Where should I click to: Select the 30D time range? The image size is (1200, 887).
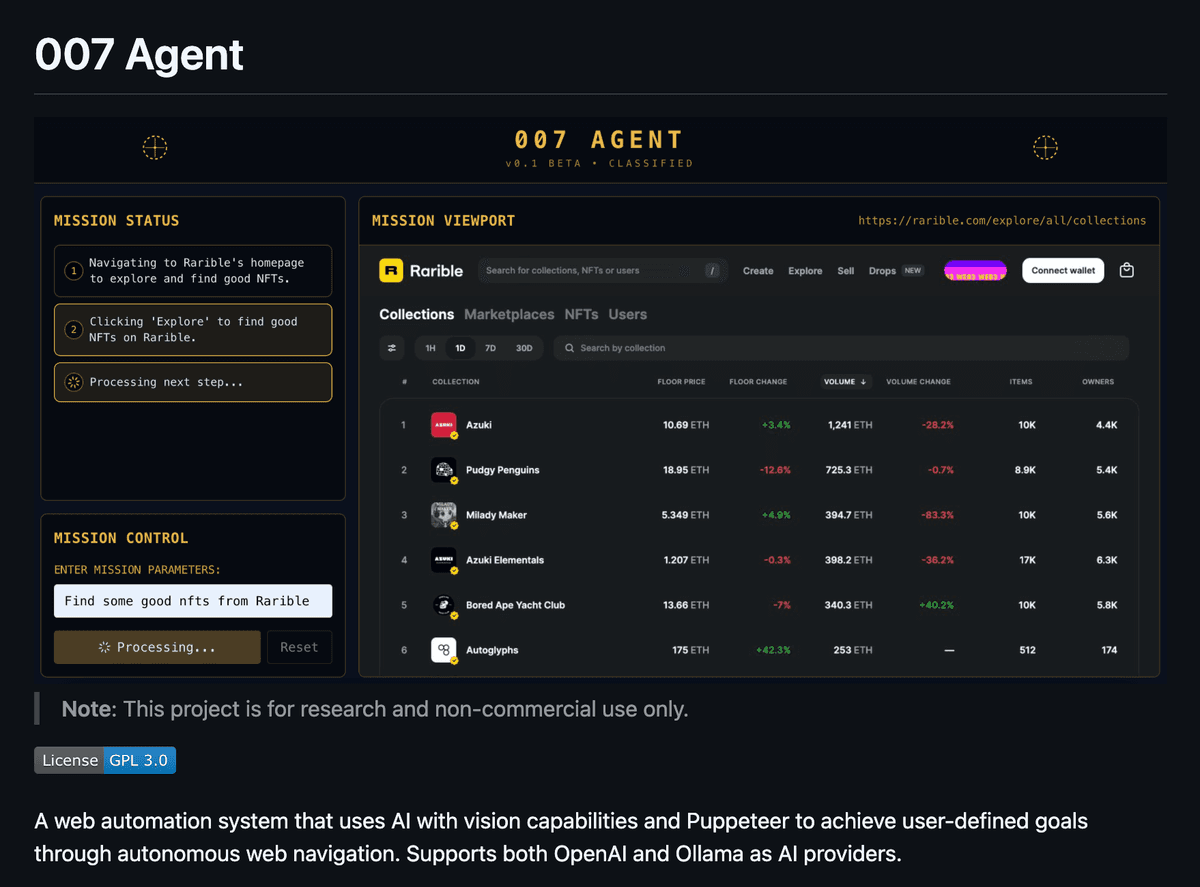point(524,348)
